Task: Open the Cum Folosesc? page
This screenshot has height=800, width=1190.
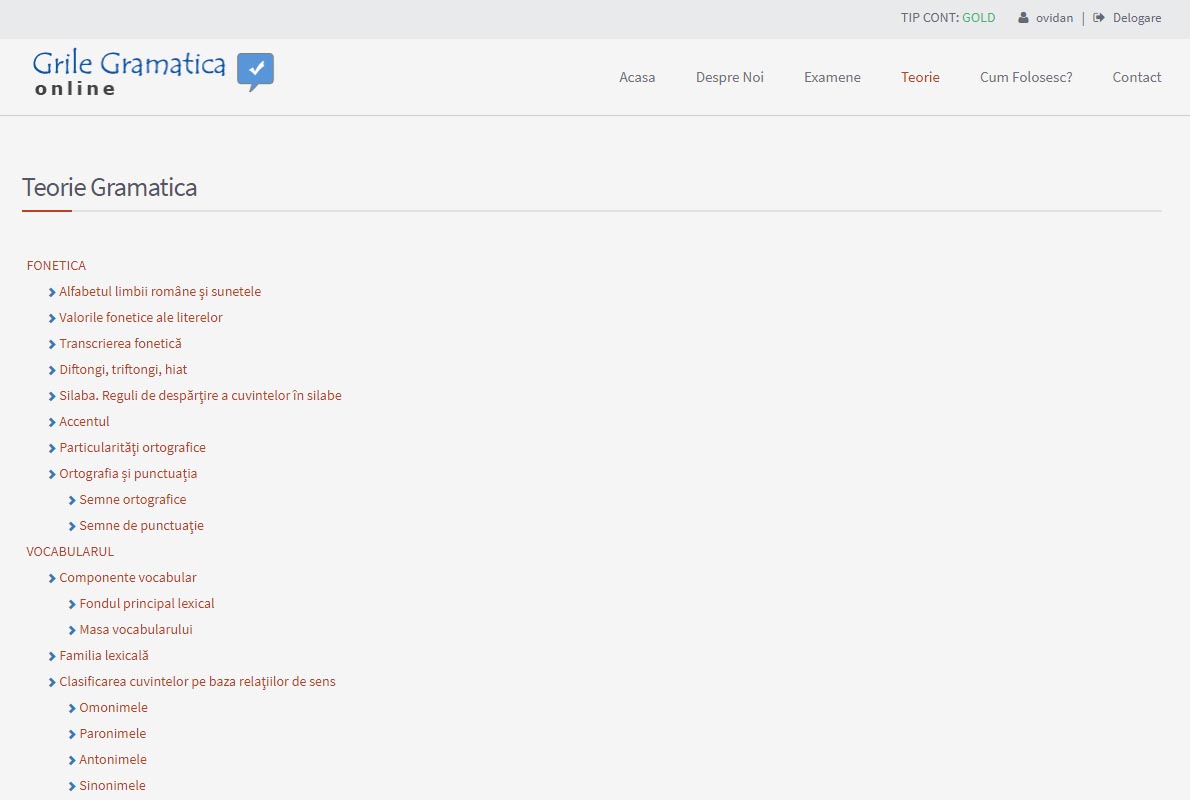Action: tap(1026, 77)
